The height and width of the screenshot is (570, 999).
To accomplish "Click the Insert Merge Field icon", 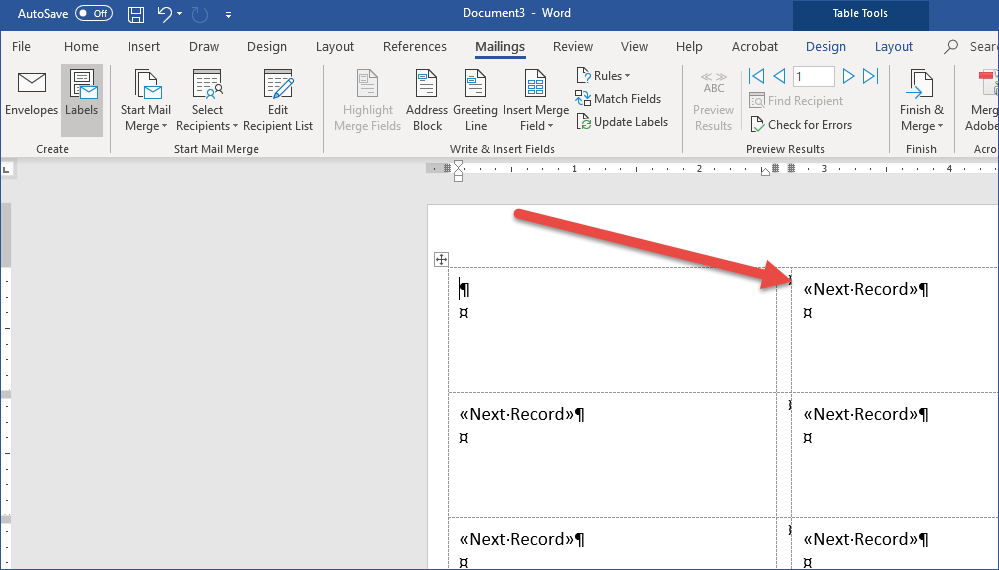I will [535, 83].
